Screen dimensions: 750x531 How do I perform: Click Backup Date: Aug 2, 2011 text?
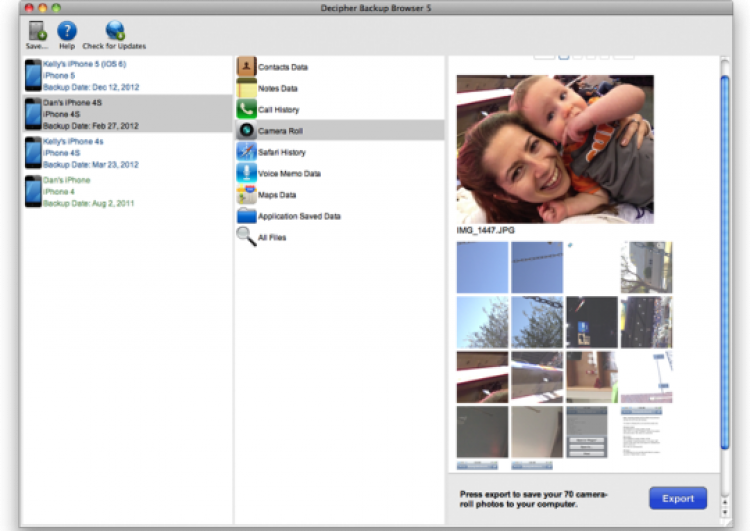[88, 203]
